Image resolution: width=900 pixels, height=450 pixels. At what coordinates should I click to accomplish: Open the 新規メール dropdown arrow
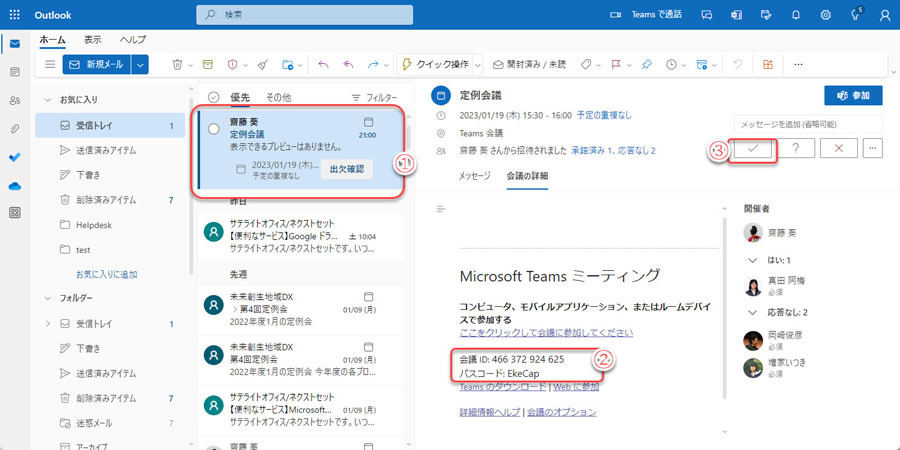click(x=140, y=65)
